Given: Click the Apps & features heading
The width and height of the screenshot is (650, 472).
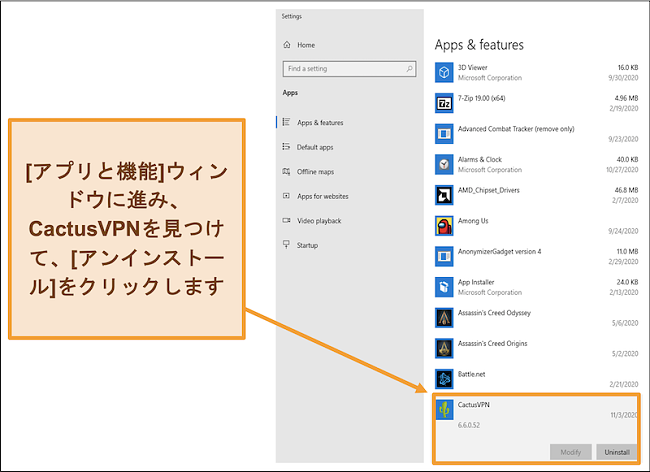Looking at the screenshot, I should [x=479, y=45].
